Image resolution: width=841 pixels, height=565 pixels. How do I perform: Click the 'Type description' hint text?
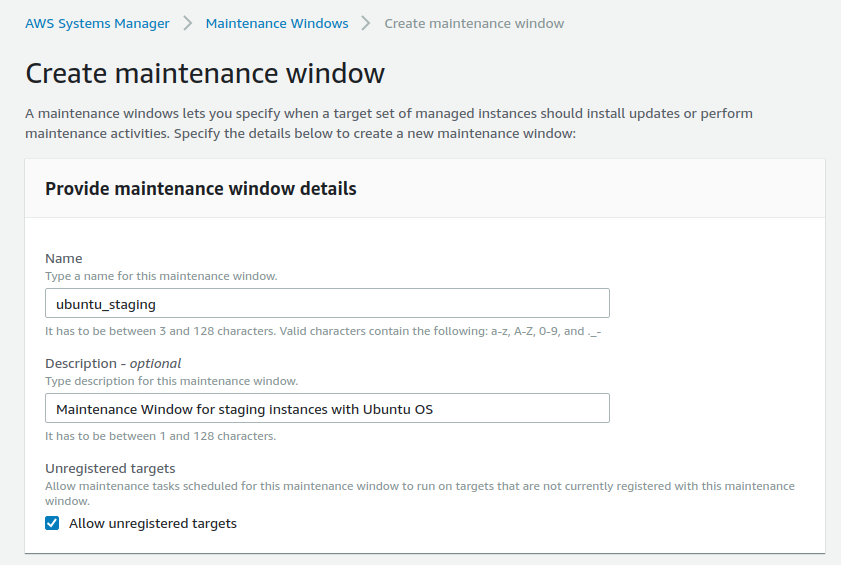(171, 381)
